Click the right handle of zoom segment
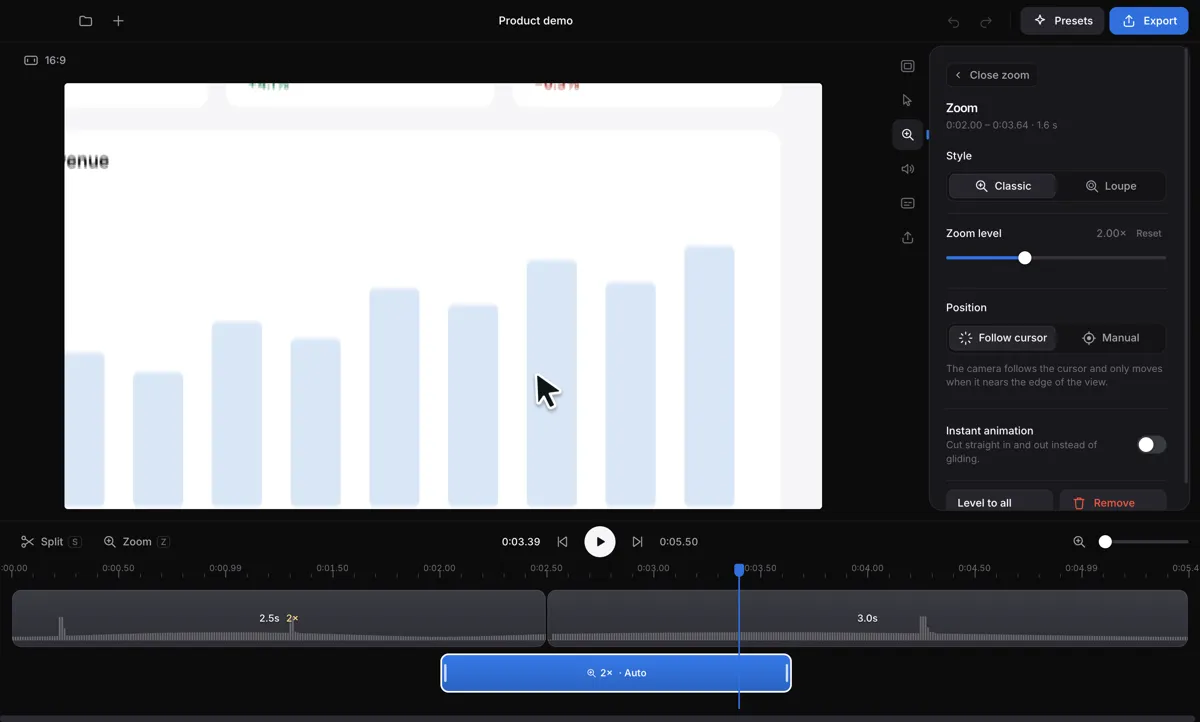The image size is (1200, 722). click(x=787, y=673)
